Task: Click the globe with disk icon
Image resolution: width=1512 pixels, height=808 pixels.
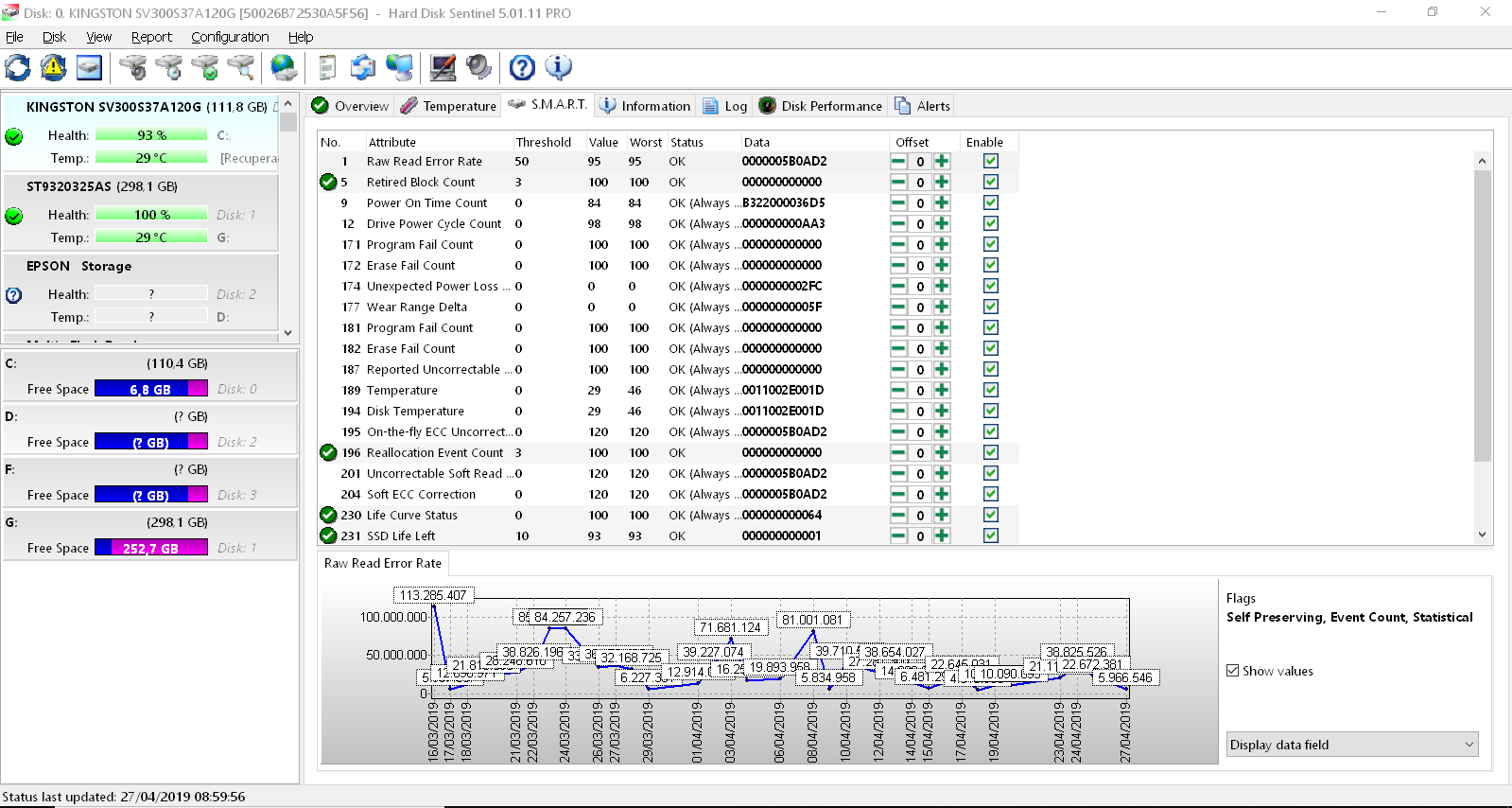Action: point(284,67)
